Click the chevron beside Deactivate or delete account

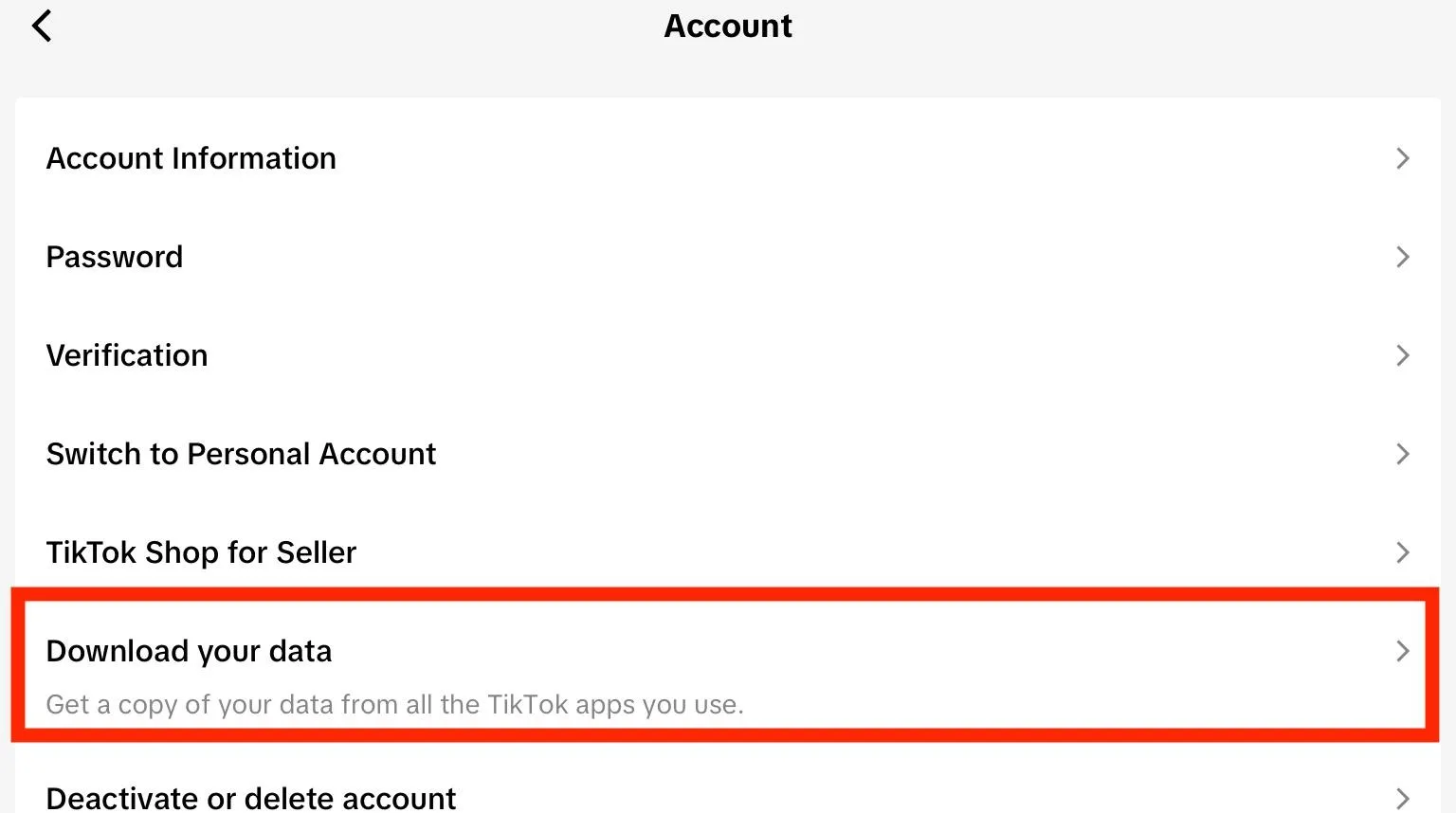tap(1403, 798)
